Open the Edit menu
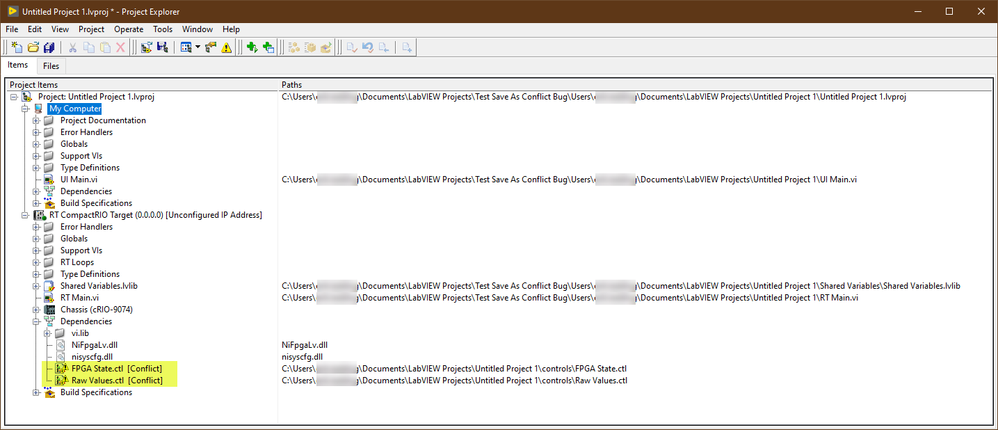The width and height of the screenshot is (998, 430). [x=34, y=29]
